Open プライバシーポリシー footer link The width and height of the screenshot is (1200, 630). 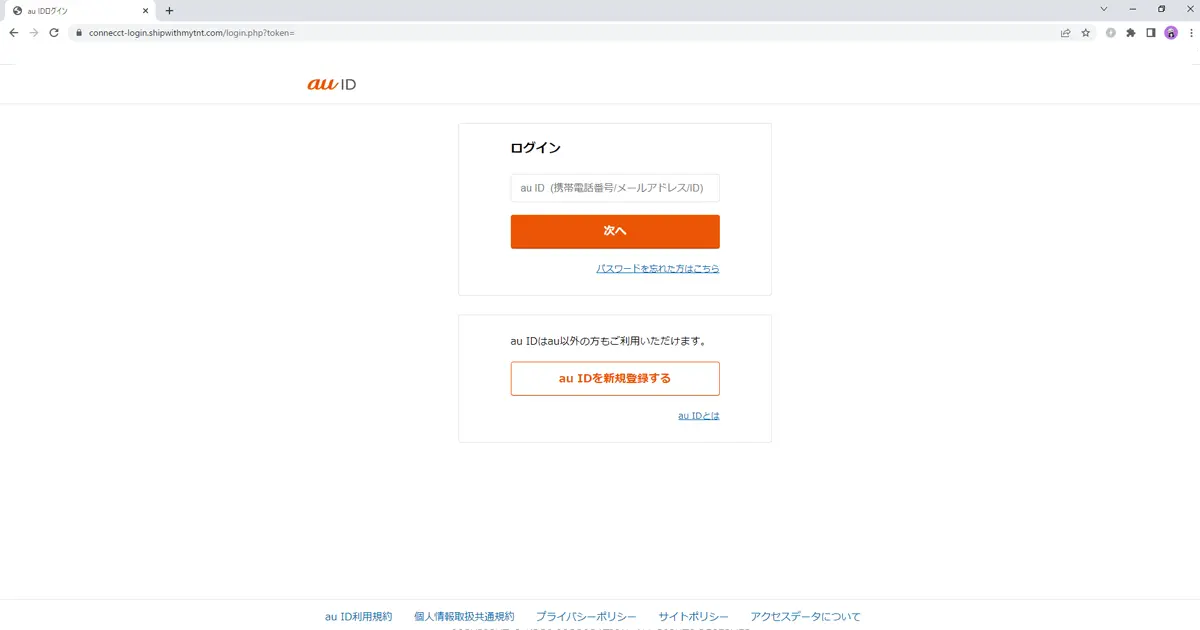tap(586, 616)
